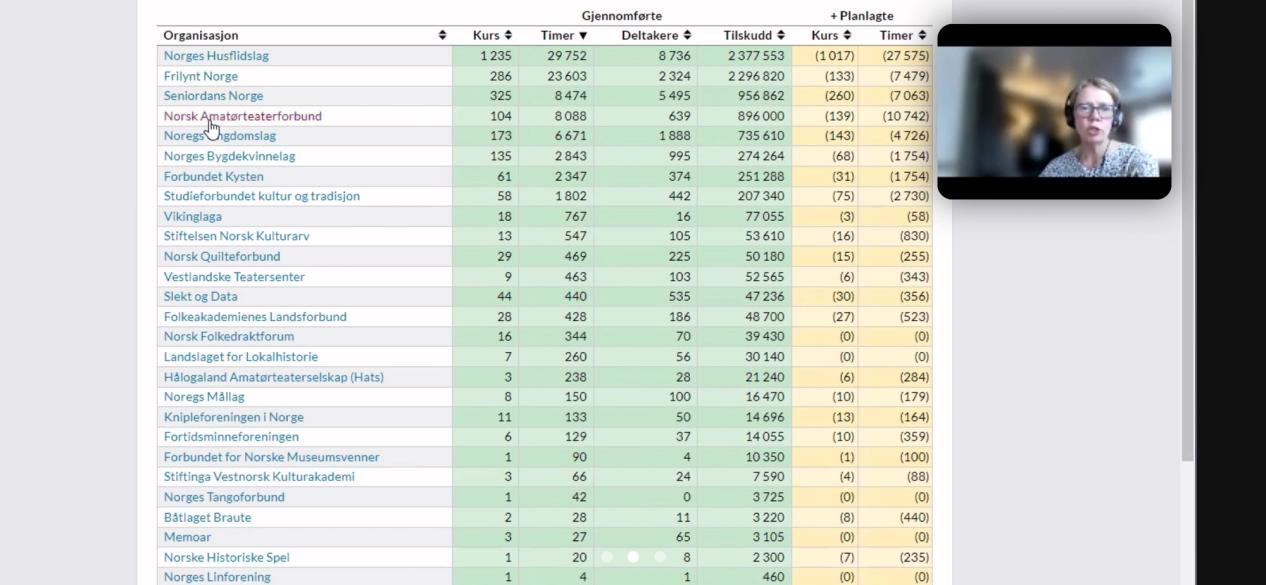
Task: Open Båtlaget Braute link
Action: pos(208,517)
